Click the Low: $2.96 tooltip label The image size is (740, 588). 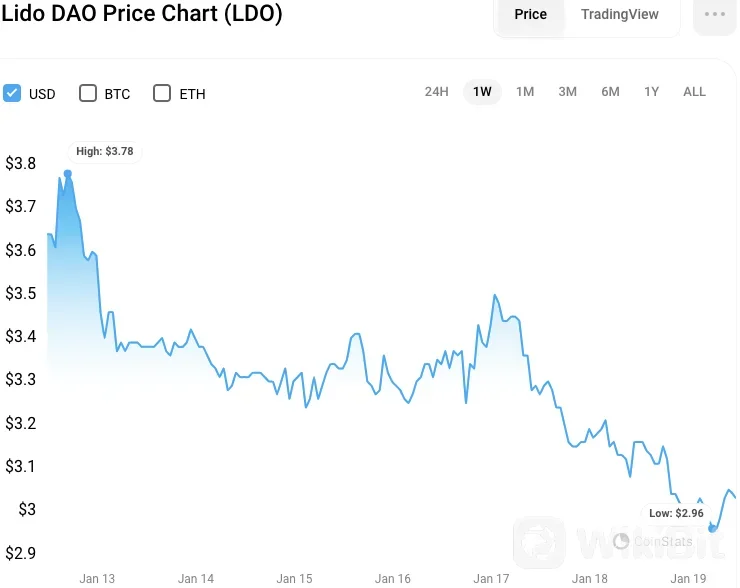click(676, 513)
